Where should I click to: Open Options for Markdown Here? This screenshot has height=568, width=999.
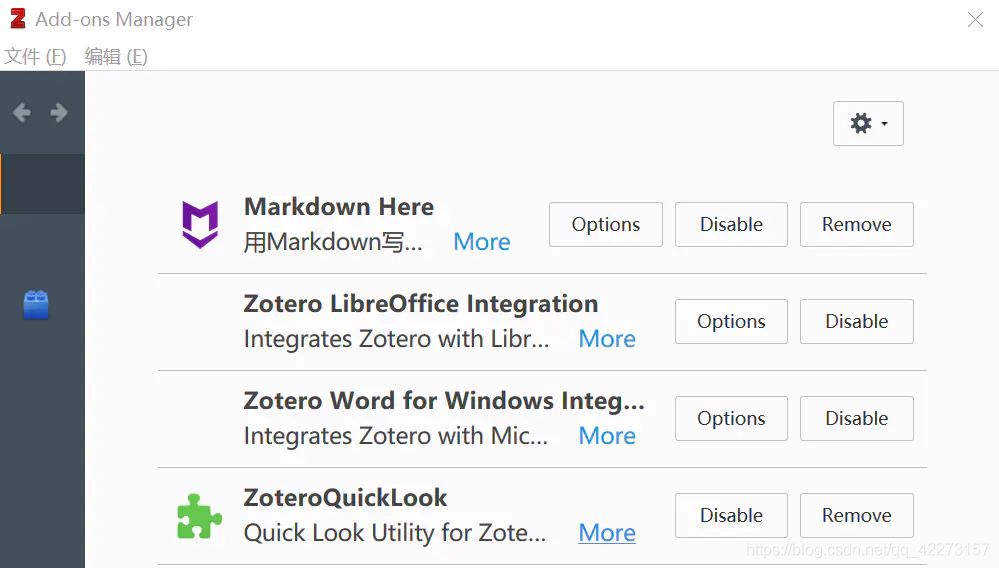pyautogui.click(x=605, y=225)
